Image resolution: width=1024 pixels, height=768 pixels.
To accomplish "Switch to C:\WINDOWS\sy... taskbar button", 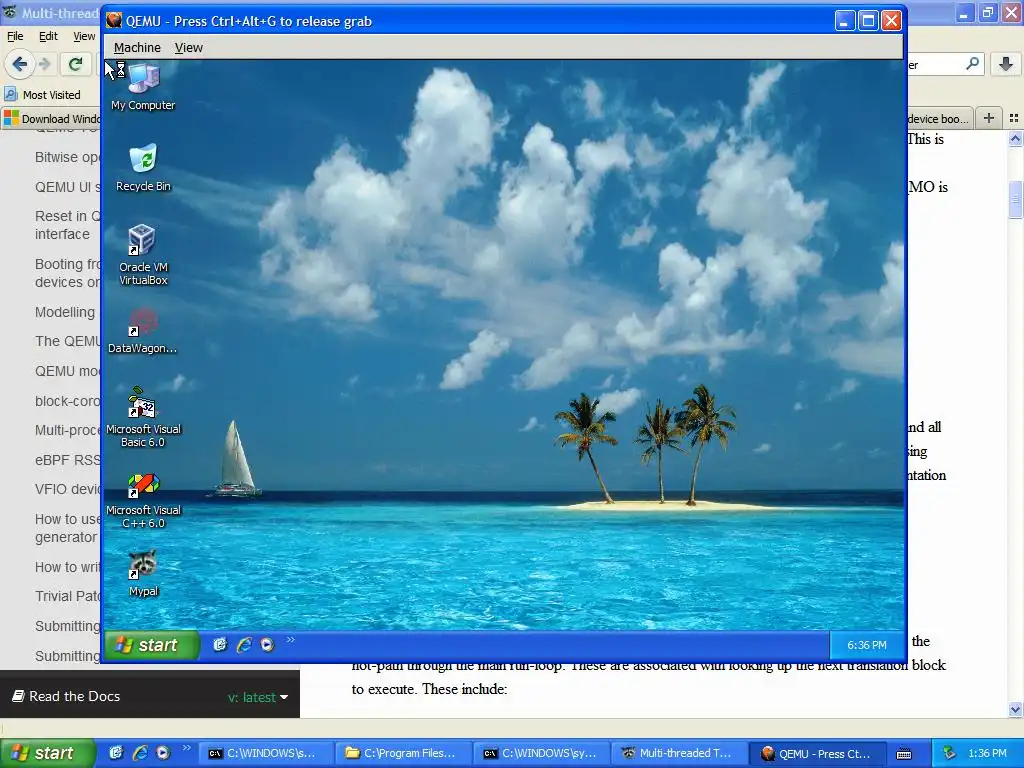I will tap(541, 754).
